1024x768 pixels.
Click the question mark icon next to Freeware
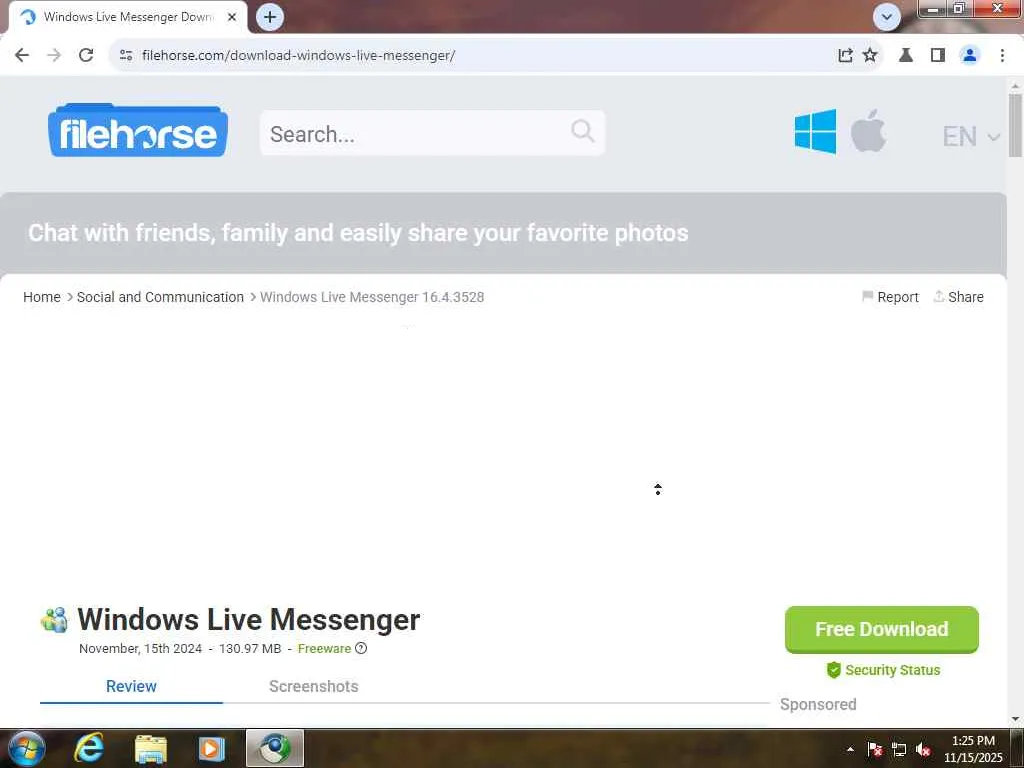[x=360, y=648]
